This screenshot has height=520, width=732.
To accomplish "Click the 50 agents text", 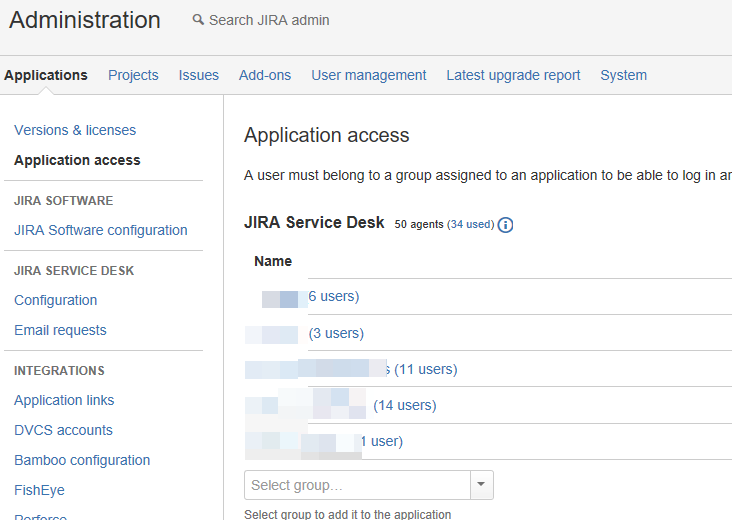I will [419, 225].
